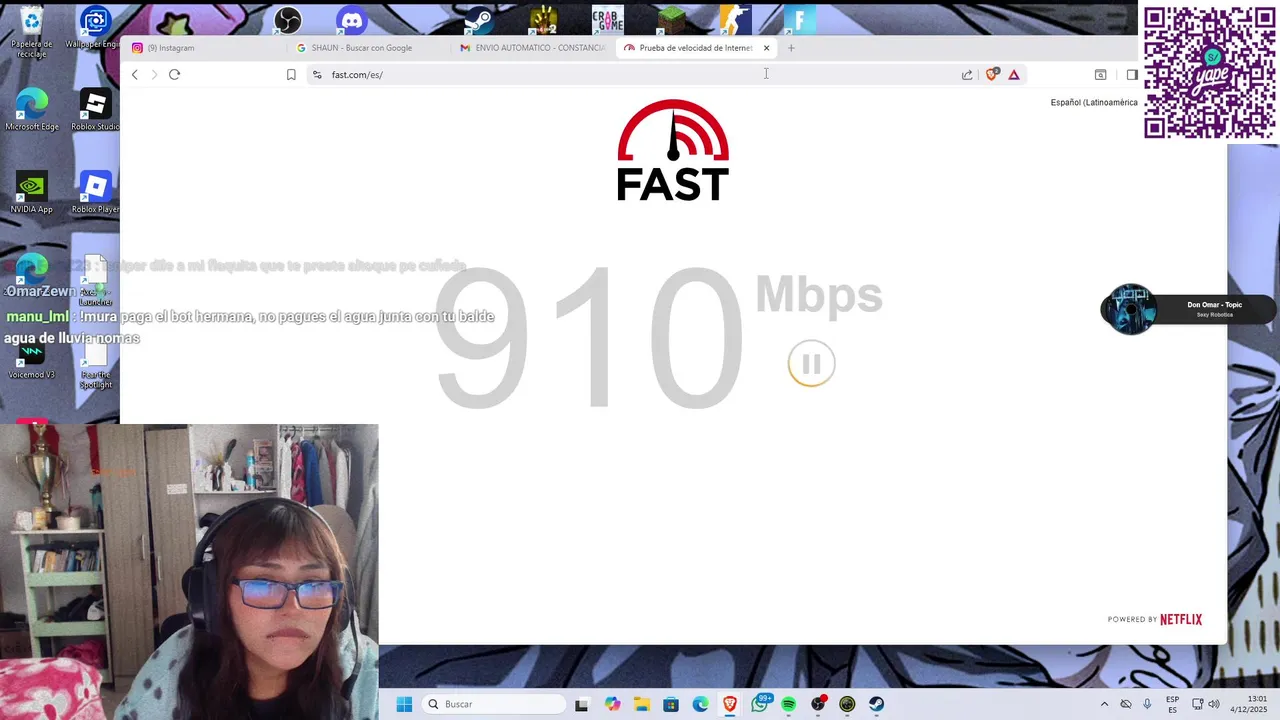Switch to the ENVIO AUTOMATICO Gmail tab
Image resolution: width=1280 pixels, height=720 pixels.
534,47
